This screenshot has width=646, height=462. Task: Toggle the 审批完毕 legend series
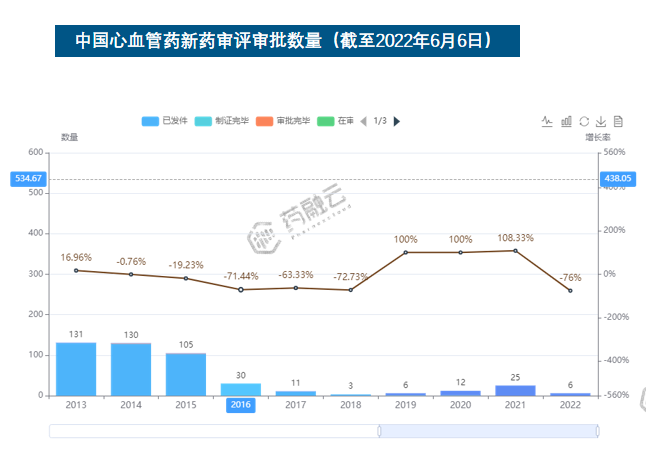click(x=283, y=121)
